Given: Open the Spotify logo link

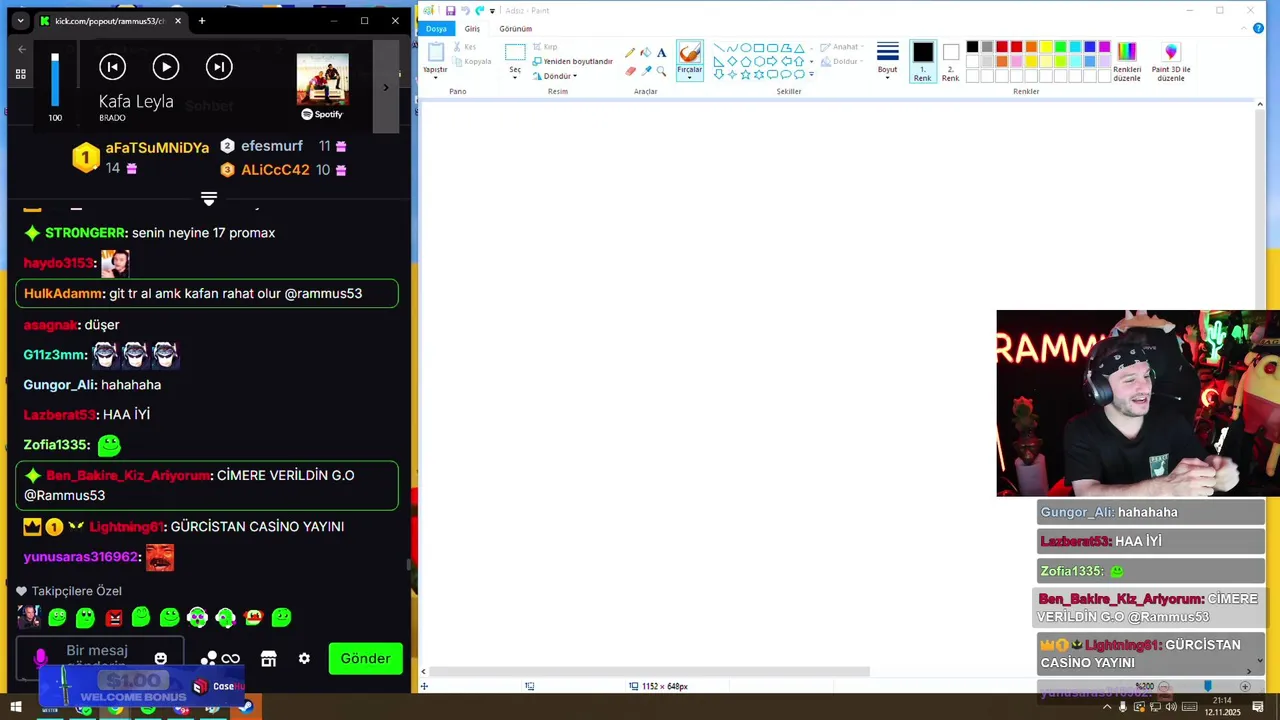Looking at the screenshot, I should tap(322, 114).
